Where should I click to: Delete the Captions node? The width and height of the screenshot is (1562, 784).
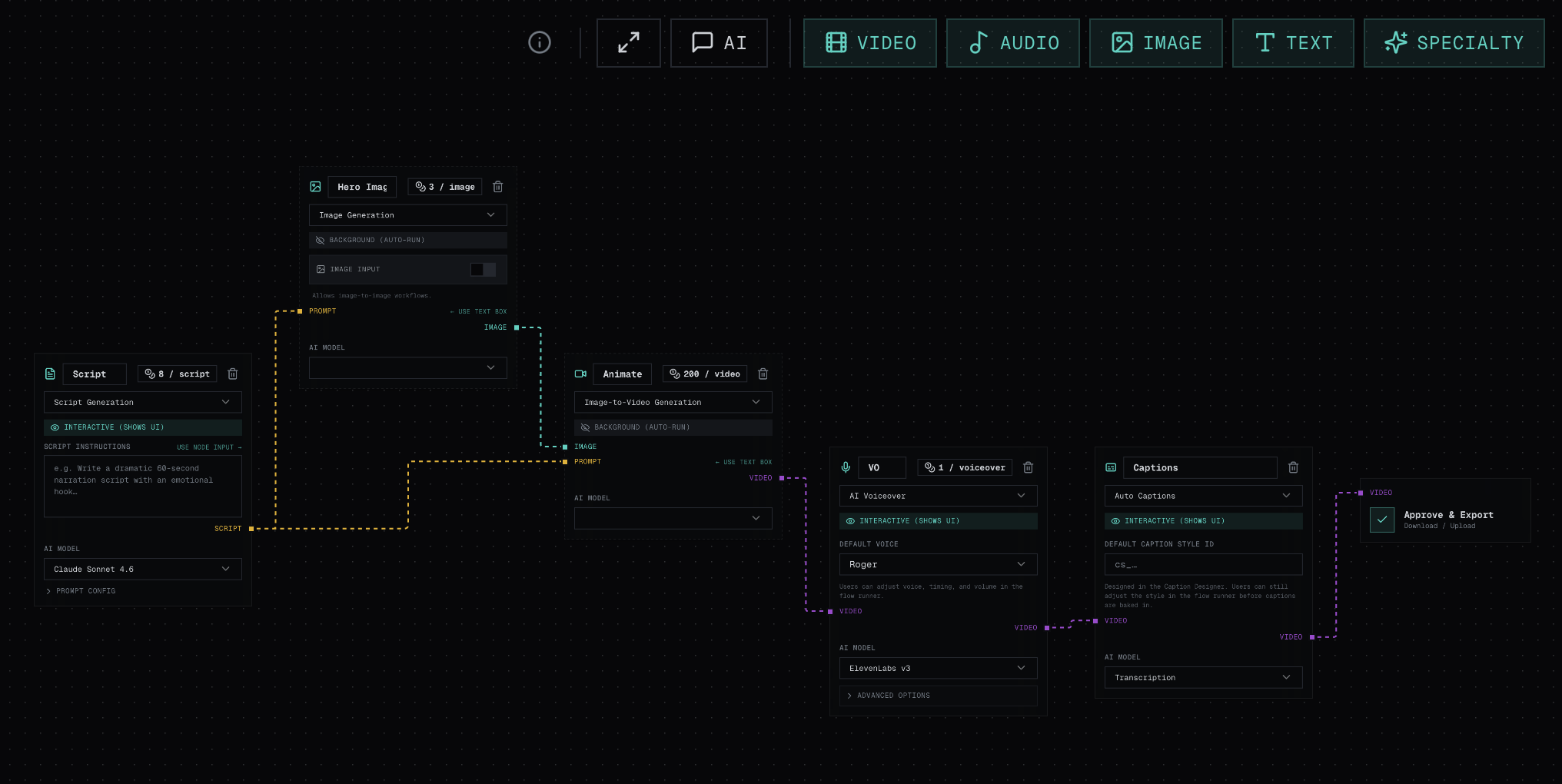click(1294, 467)
